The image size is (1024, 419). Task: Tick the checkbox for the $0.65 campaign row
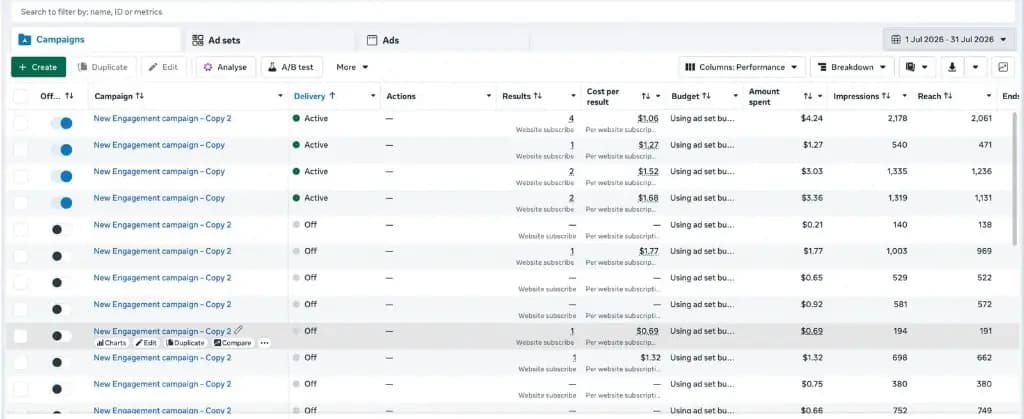point(21,283)
